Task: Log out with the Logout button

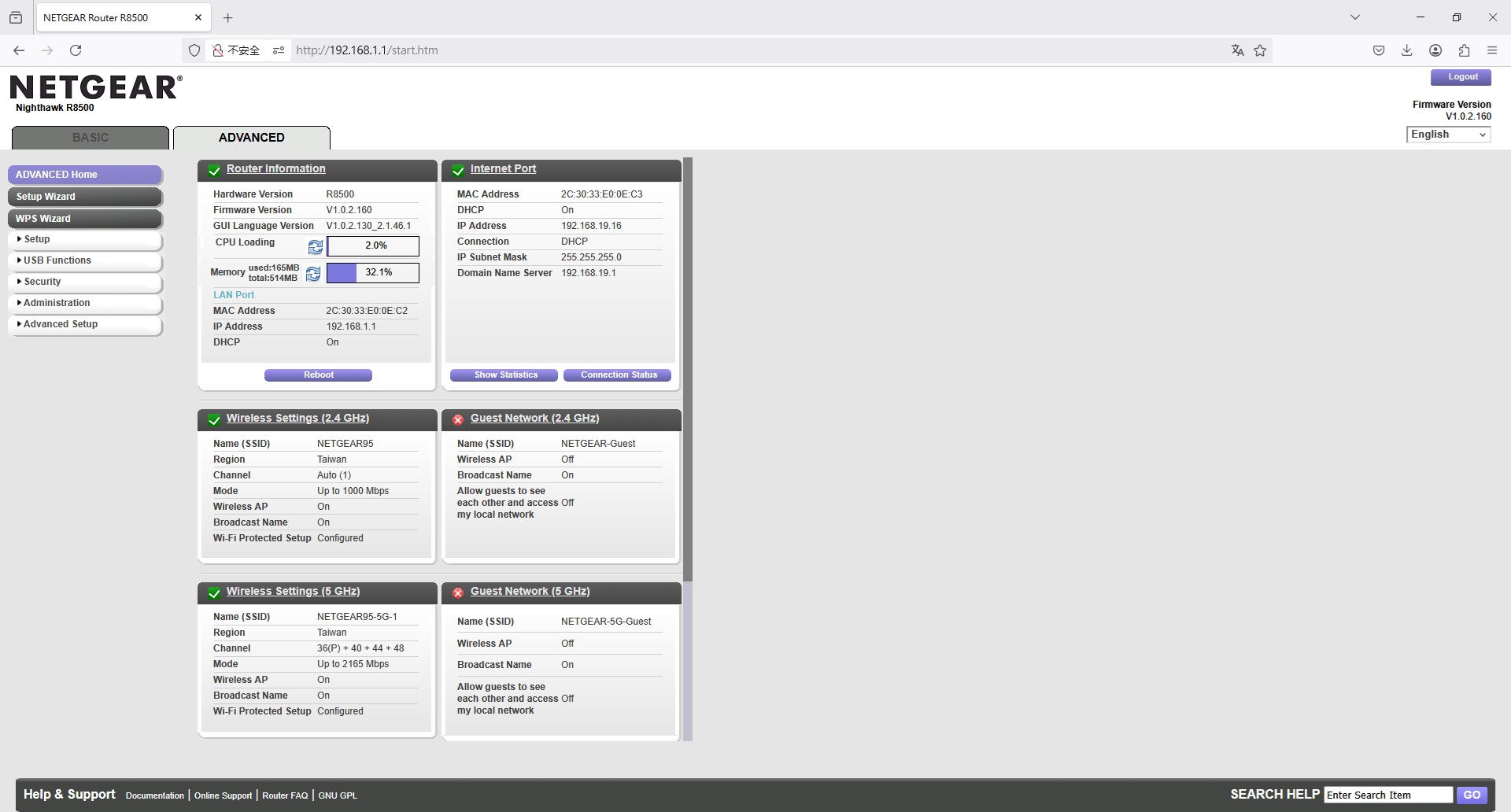Action: pos(1461,77)
